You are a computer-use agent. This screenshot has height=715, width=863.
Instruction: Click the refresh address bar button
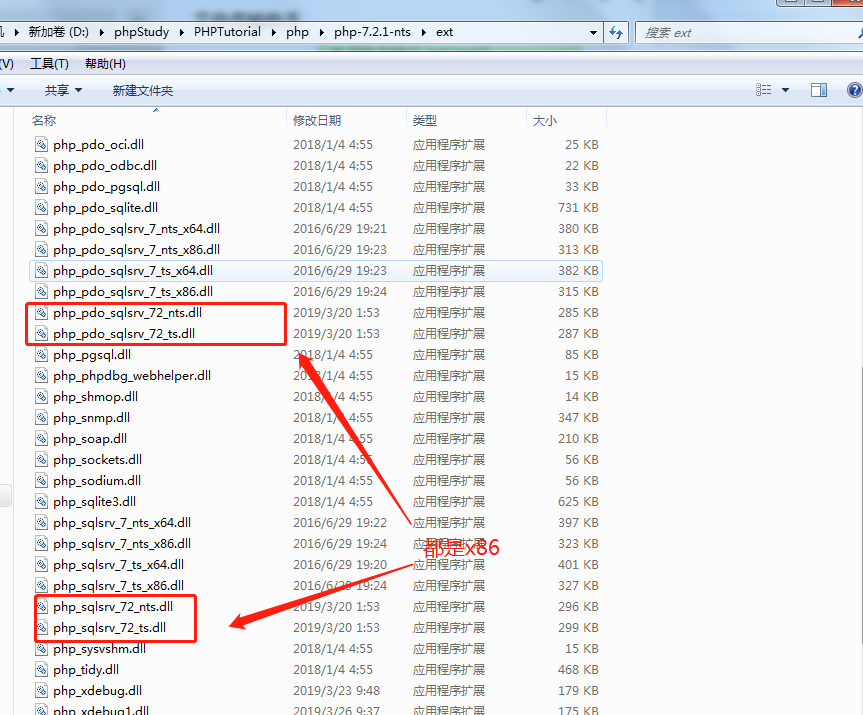616,32
